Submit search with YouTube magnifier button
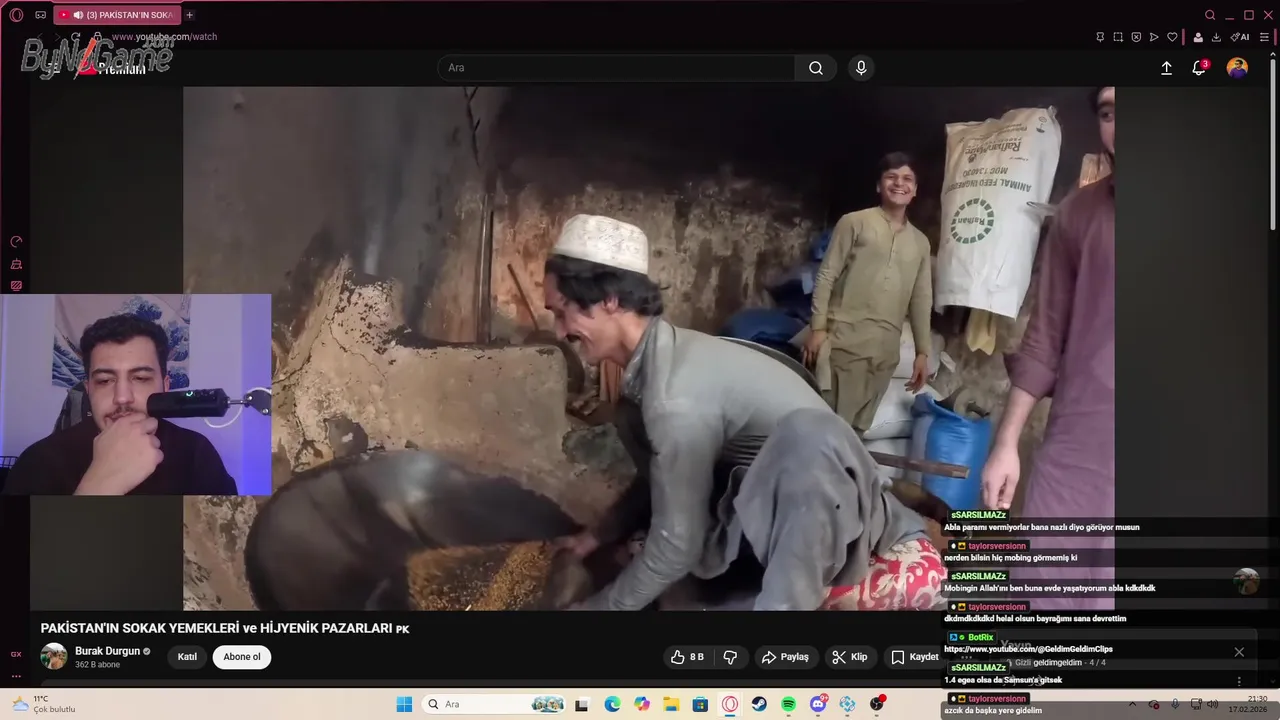This screenshot has height=720, width=1280. coord(816,68)
